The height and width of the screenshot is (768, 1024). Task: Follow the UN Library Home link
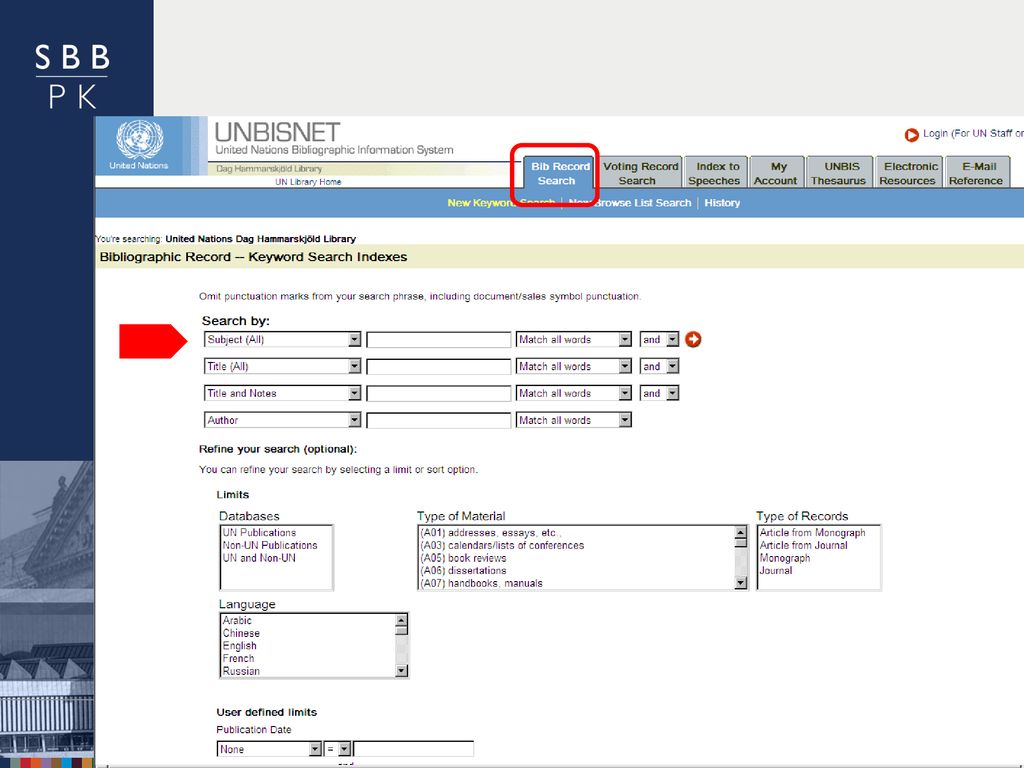pyautogui.click(x=308, y=182)
